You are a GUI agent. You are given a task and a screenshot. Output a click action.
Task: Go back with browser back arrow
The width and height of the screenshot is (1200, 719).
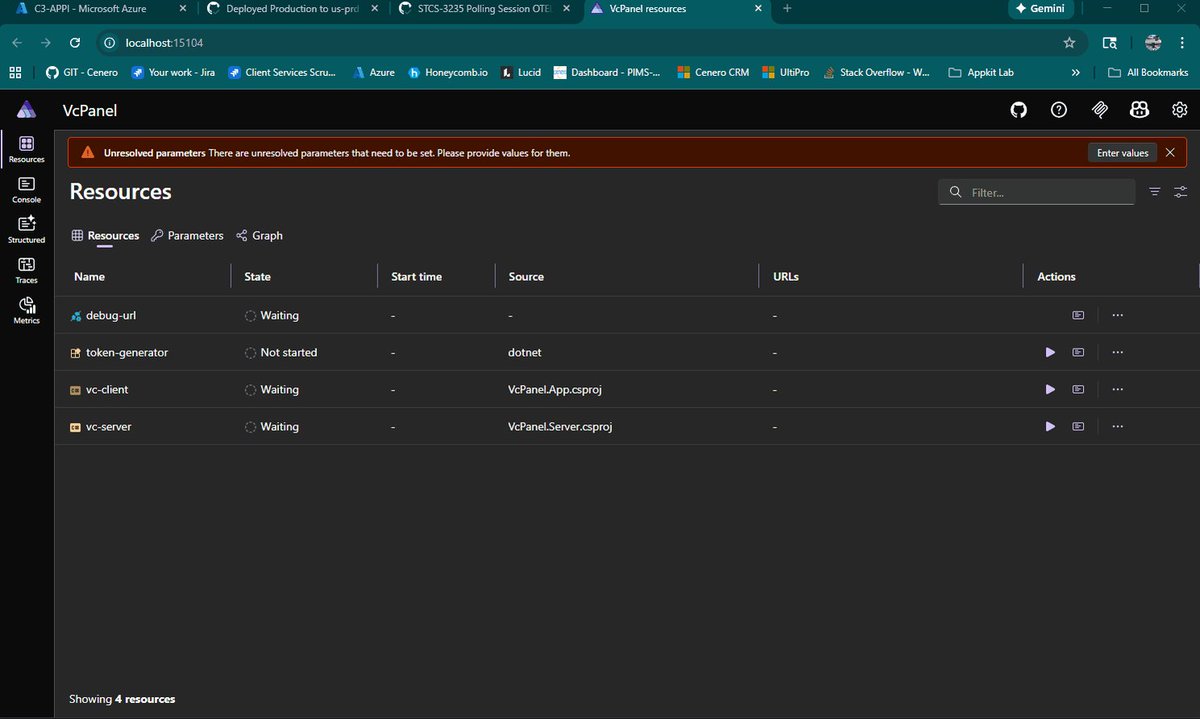(x=17, y=43)
